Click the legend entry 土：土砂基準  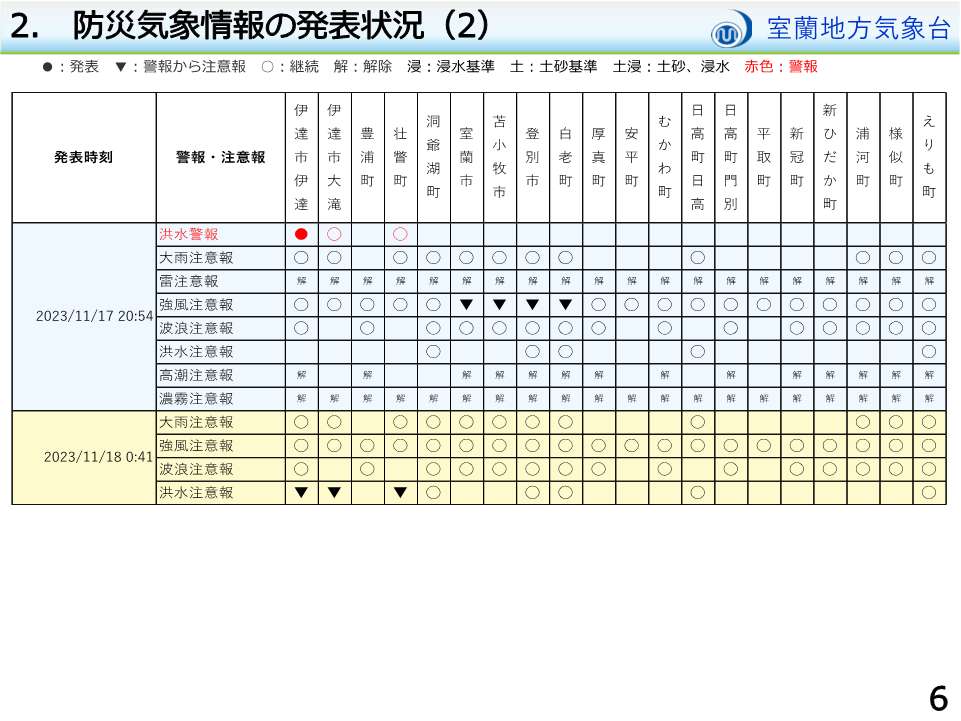[x=553, y=66]
